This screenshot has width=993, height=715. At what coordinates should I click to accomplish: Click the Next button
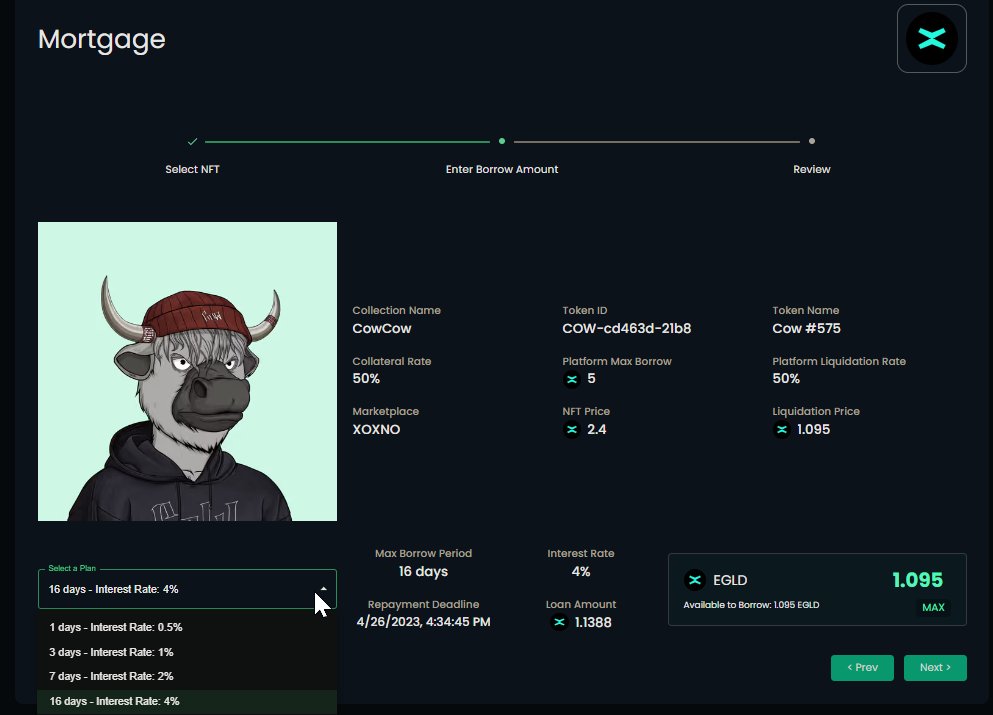pyautogui.click(x=935, y=668)
